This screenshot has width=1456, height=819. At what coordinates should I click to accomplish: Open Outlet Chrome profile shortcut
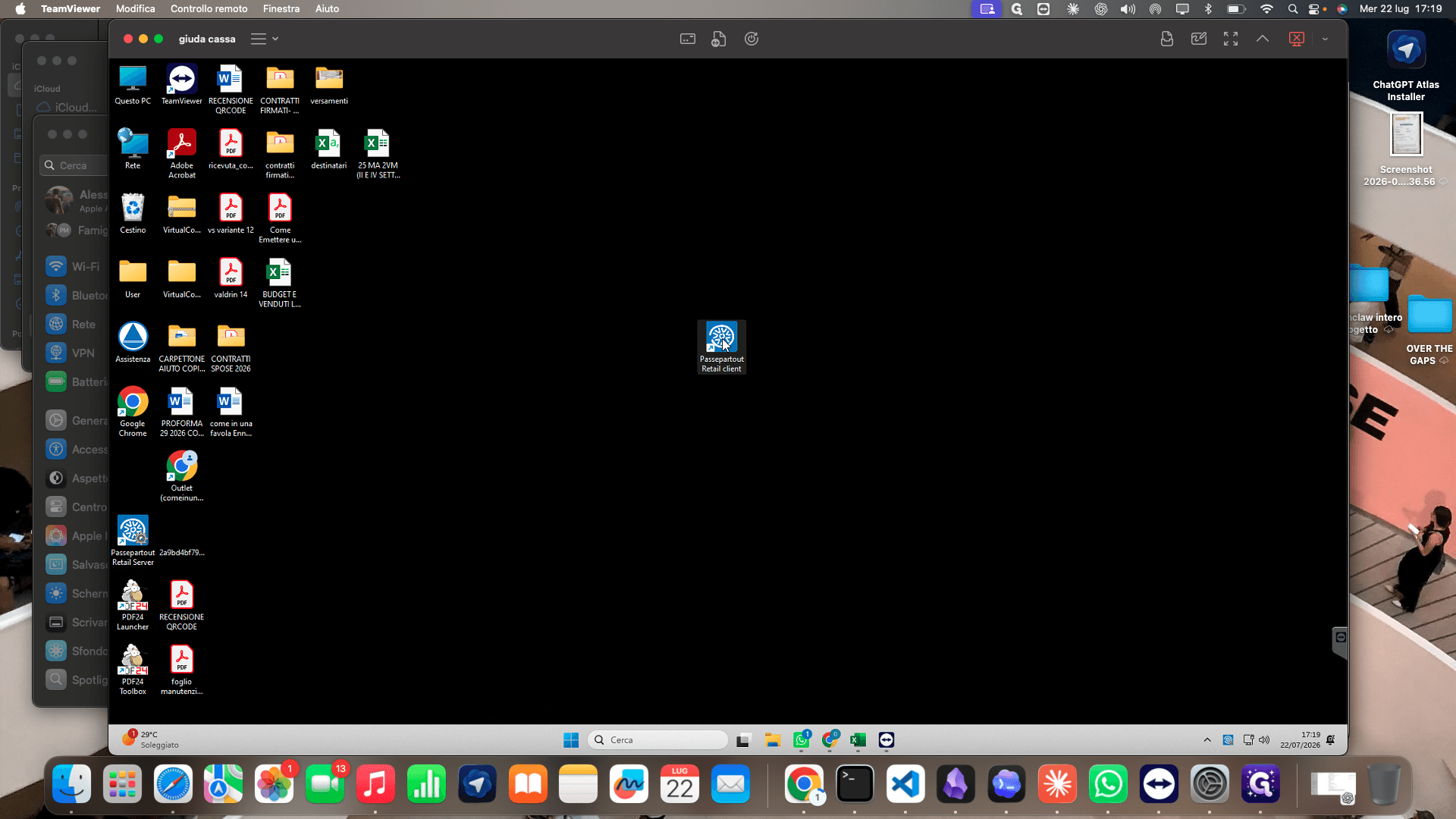(181, 476)
